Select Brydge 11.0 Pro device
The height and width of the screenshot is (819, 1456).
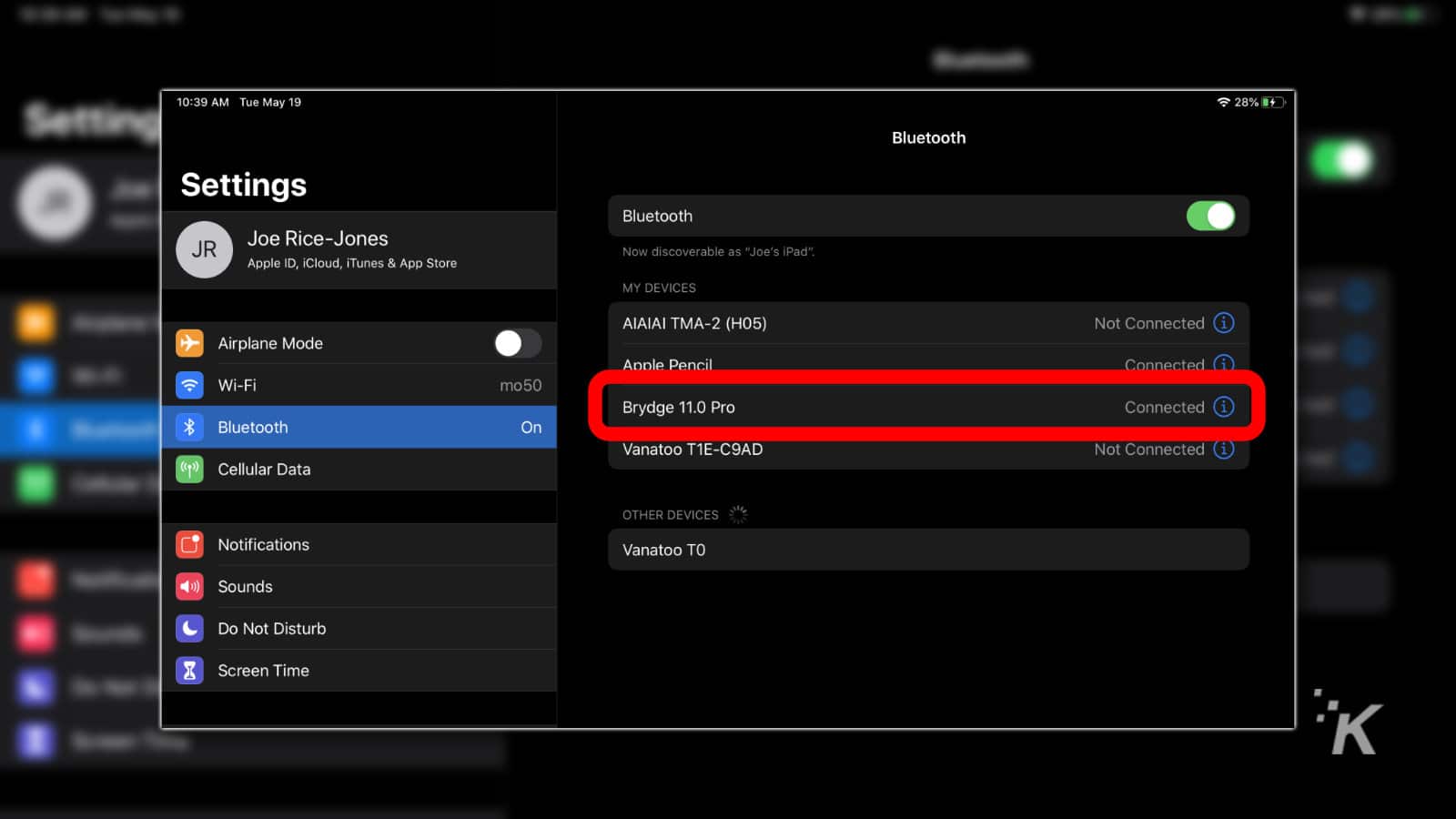[928, 407]
